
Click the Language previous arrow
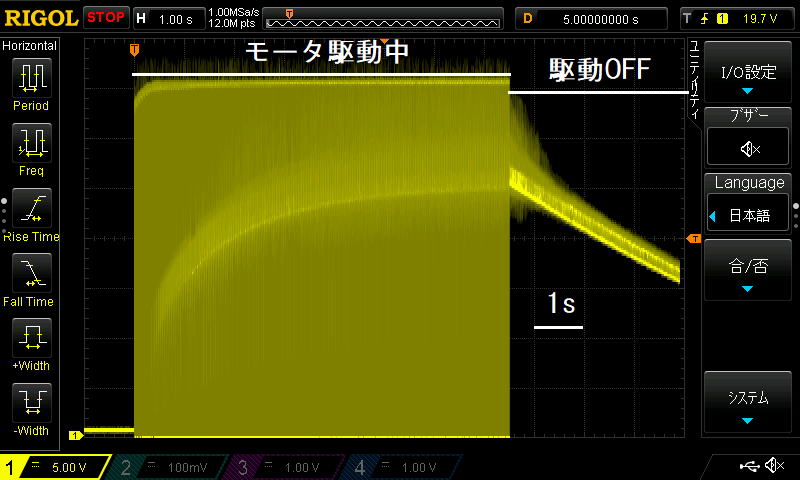pos(713,216)
